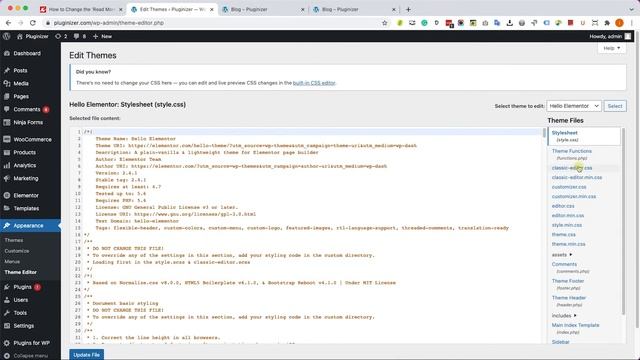The height and width of the screenshot is (360, 640).
Task: Click the admin avatar next to Howdy, admin
Action: point(628,36)
